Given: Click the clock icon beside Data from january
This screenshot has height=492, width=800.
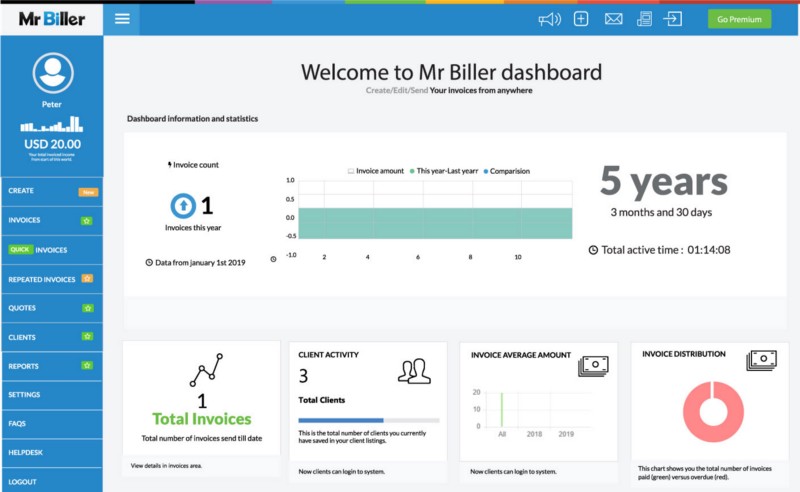Looking at the screenshot, I should tap(149, 262).
